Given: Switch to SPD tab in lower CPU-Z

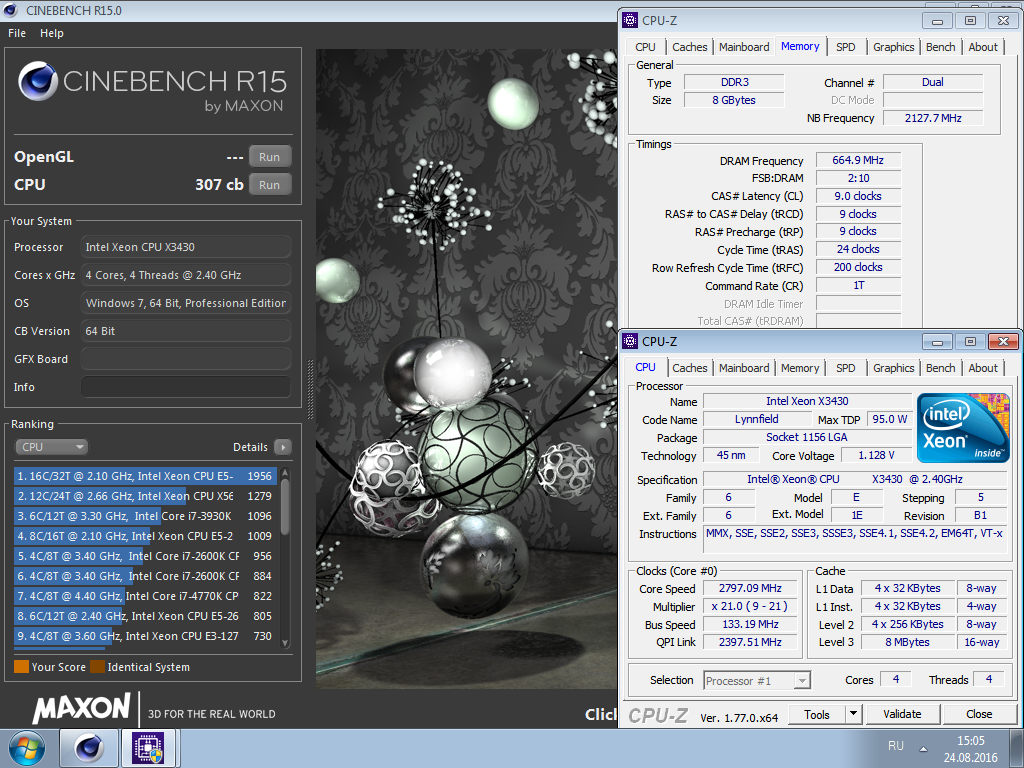Looking at the screenshot, I should tap(846, 368).
